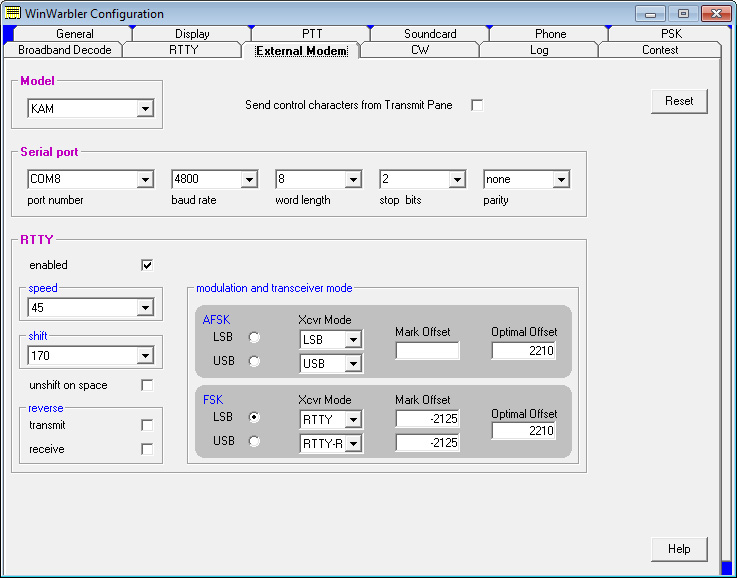
Task: Click the WinWarbler title bar app icon
Action: click(x=13, y=14)
